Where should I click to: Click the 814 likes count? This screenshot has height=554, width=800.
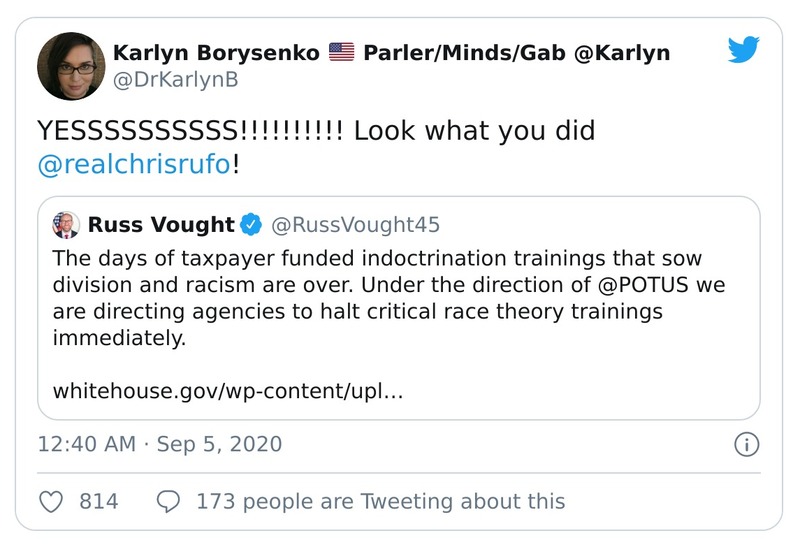pos(99,501)
